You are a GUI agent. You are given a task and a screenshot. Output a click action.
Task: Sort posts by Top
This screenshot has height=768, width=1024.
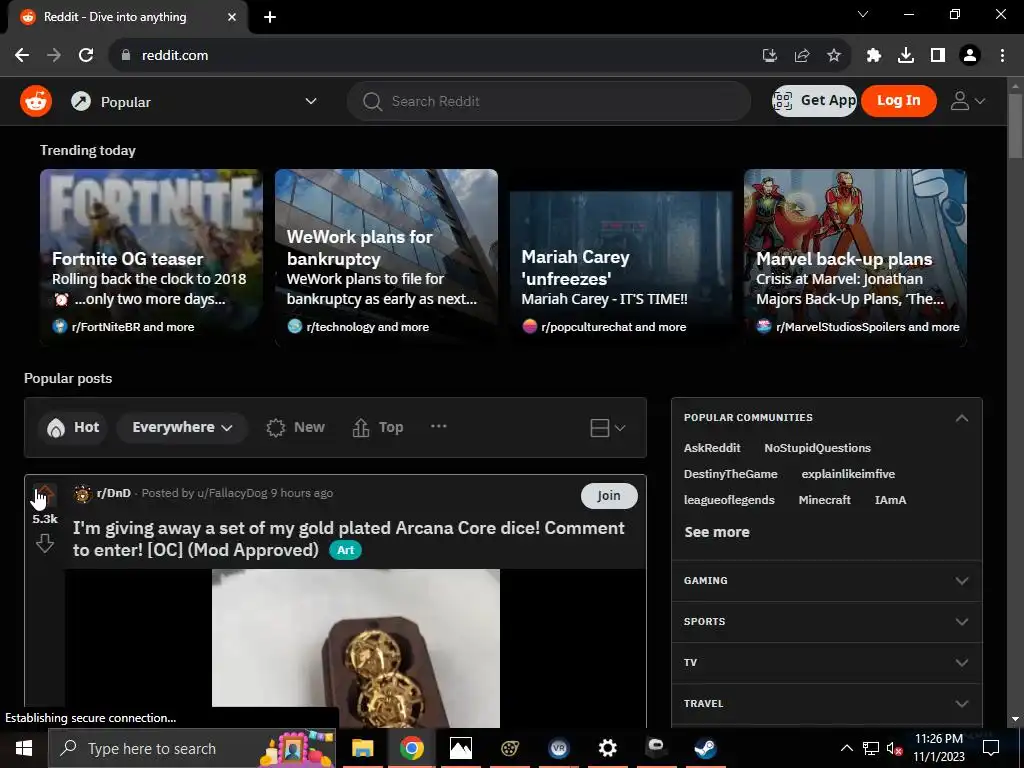(x=377, y=427)
